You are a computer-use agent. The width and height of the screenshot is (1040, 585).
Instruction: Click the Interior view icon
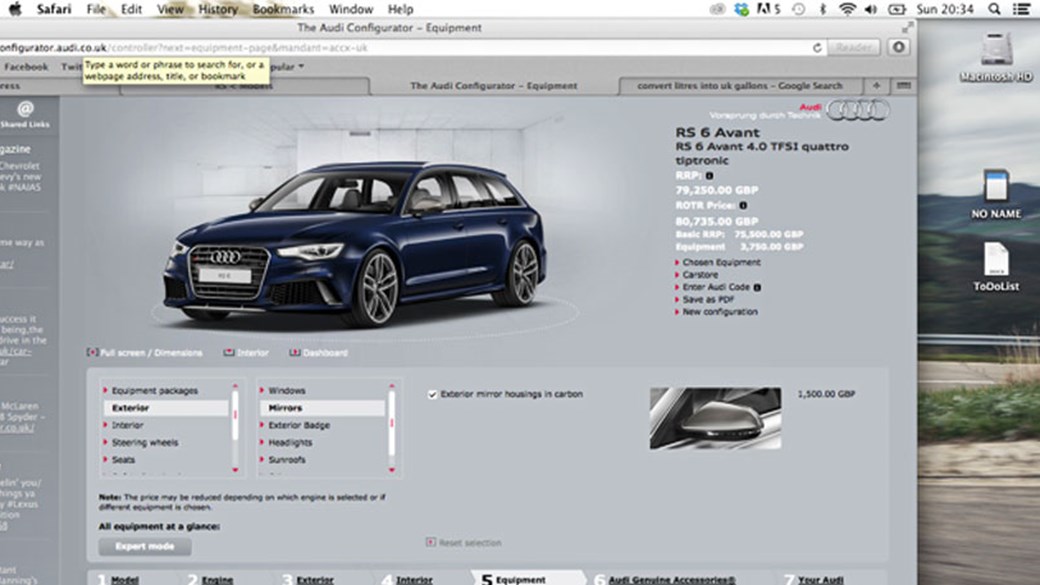[x=229, y=352]
